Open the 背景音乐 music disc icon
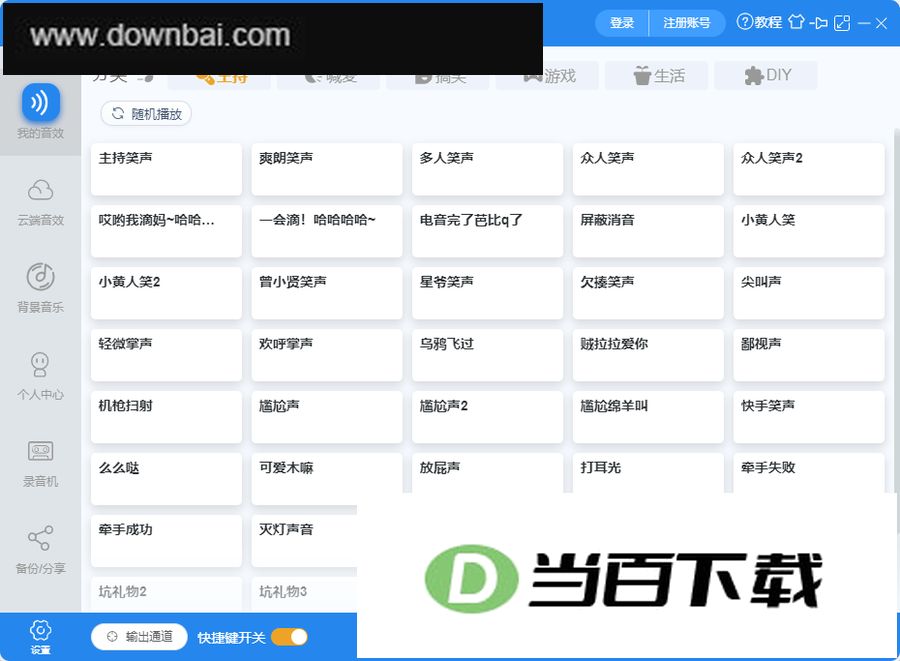This screenshot has width=900, height=661. pyautogui.click(x=40, y=277)
